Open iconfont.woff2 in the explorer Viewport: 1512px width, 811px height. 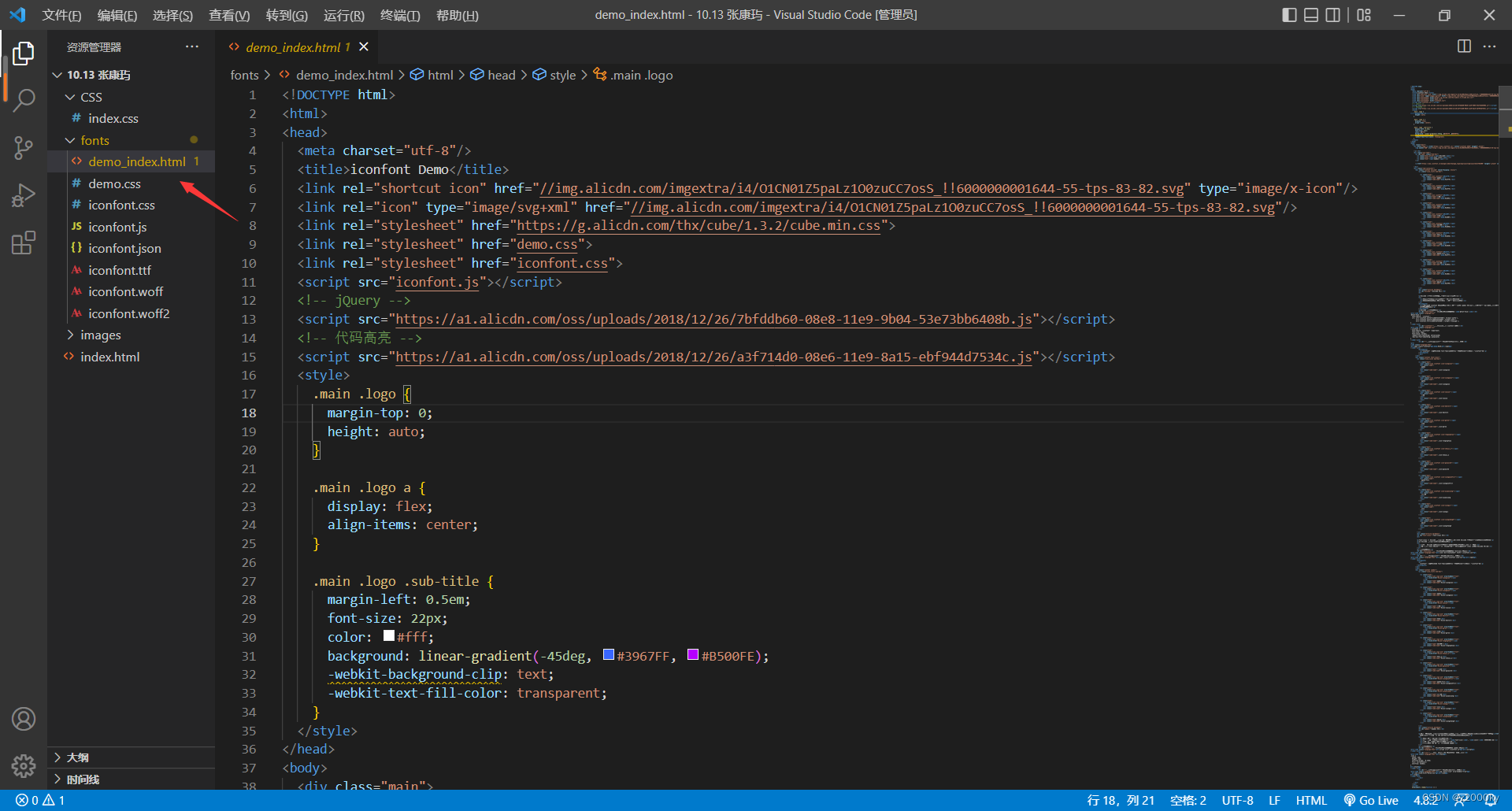click(x=131, y=313)
